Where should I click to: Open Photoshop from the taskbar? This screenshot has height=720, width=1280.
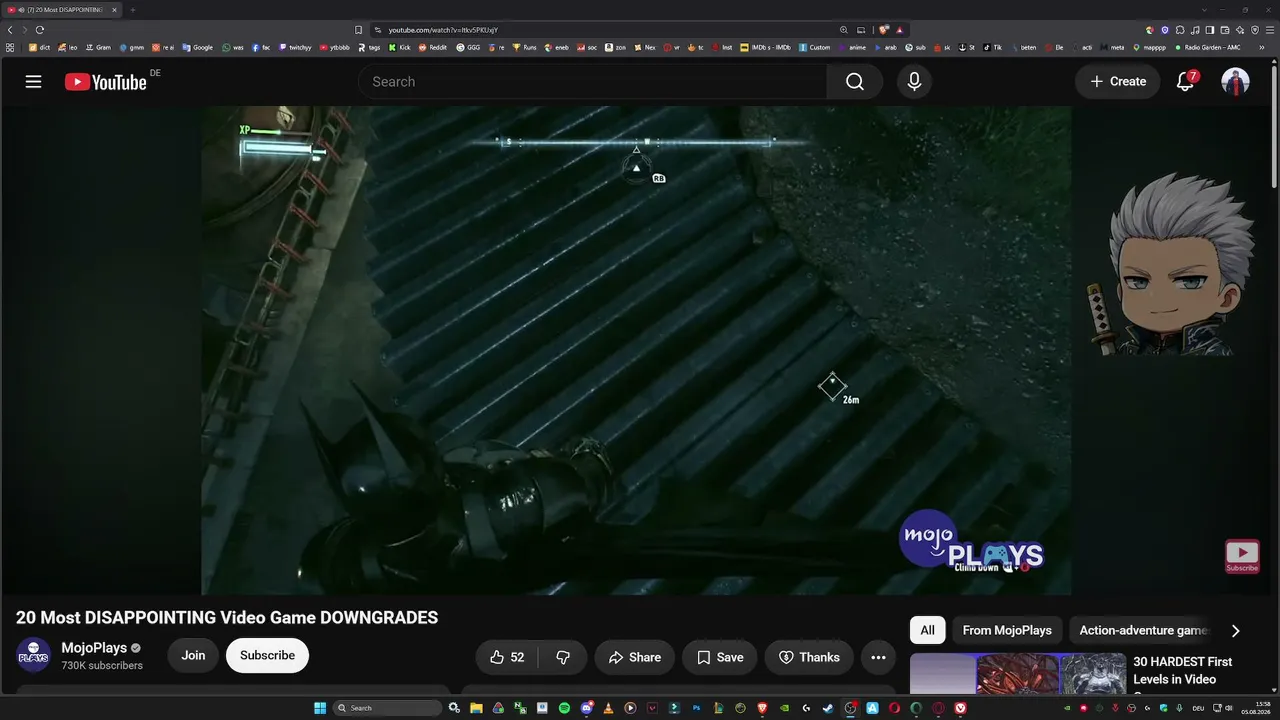pyautogui.click(x=696, y=708)
